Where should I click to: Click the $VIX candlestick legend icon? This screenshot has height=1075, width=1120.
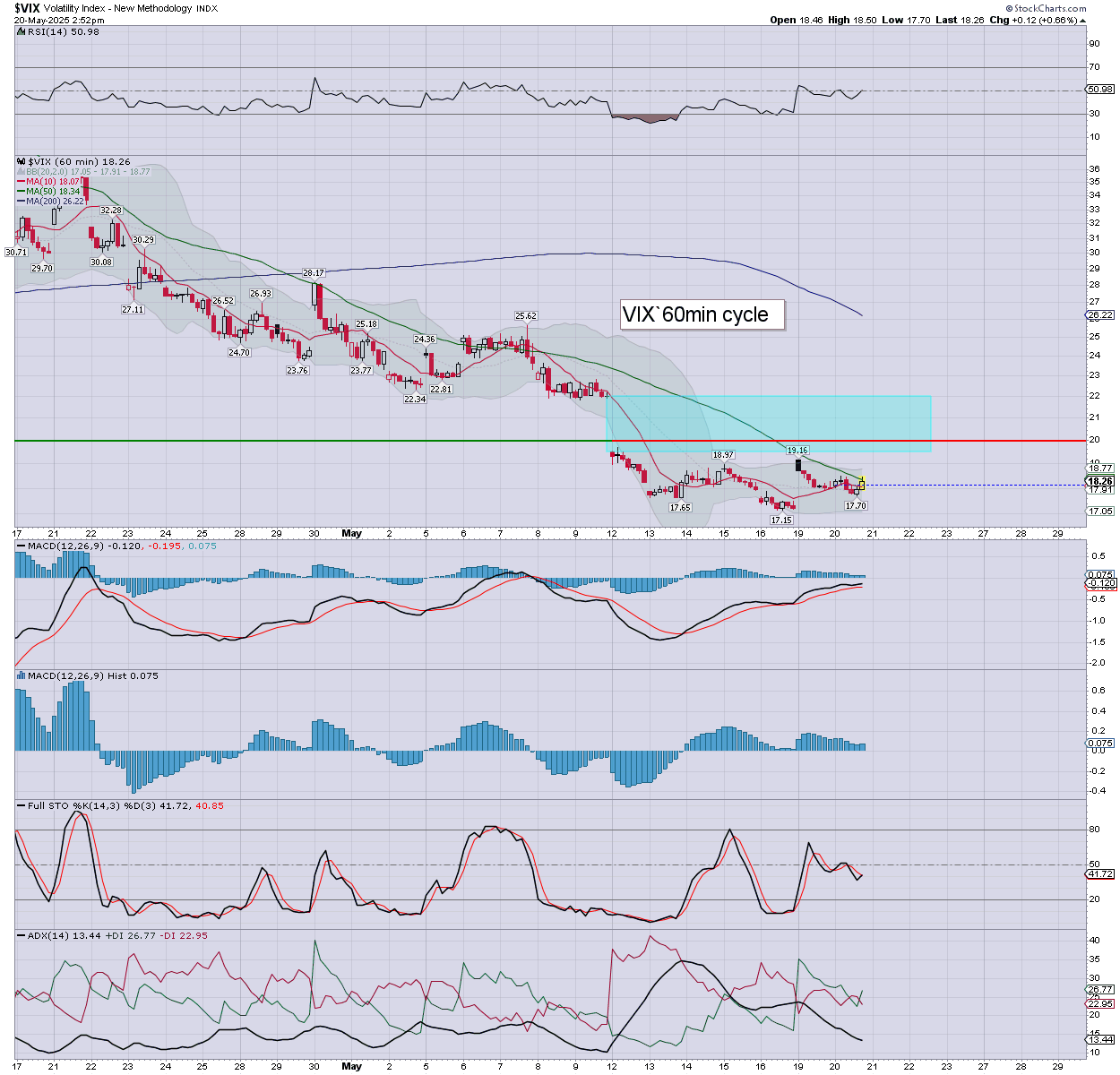(21, 162)
